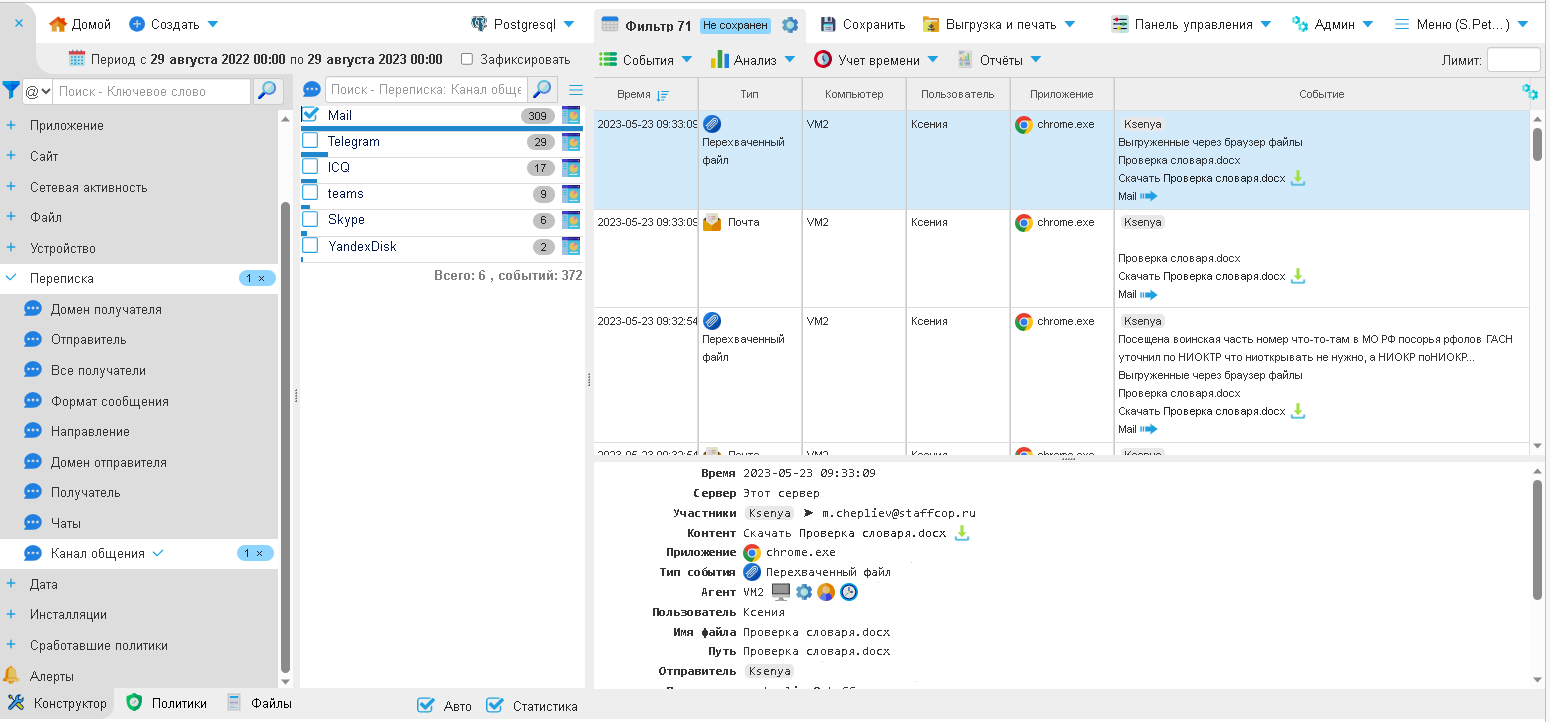Go to Домой
The height and width of the screenshot is (722, 1550).
pos(80,24)
